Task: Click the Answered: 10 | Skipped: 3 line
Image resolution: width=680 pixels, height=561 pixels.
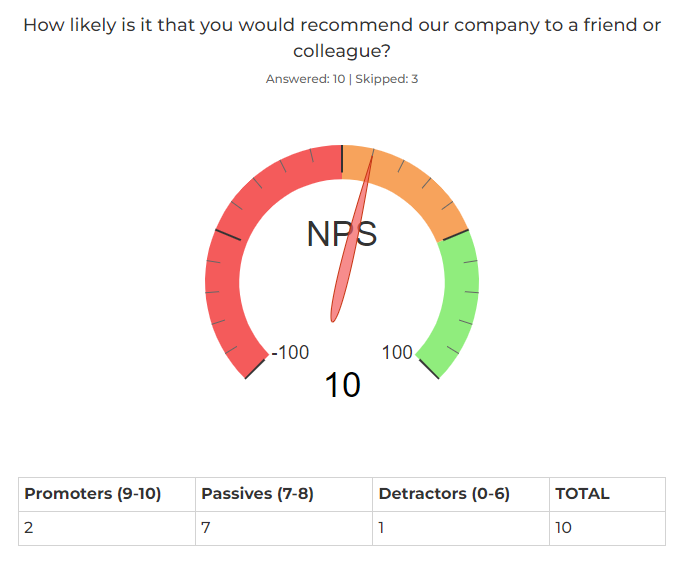Action: [x=342, y=79]
